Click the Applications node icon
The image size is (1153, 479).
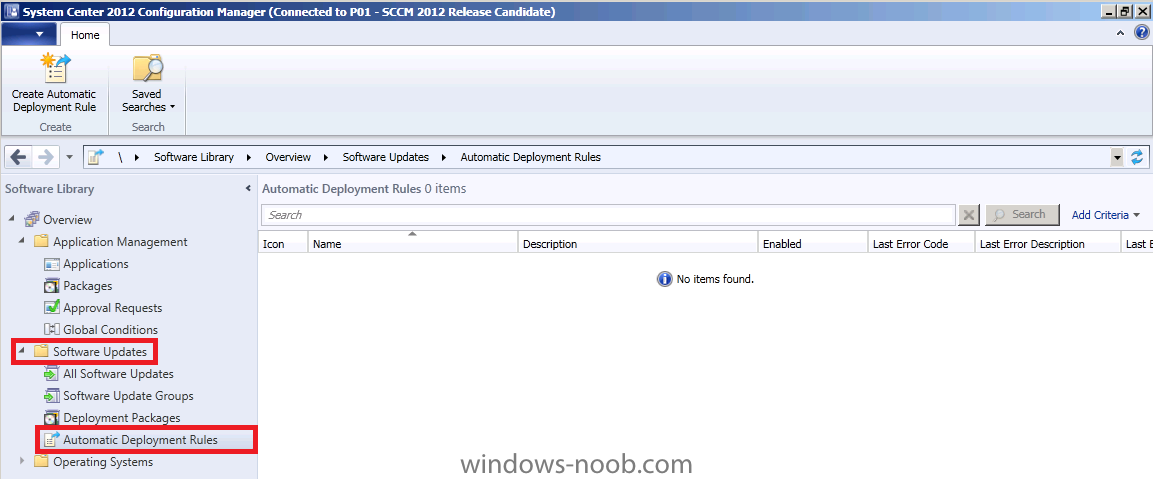51,263
